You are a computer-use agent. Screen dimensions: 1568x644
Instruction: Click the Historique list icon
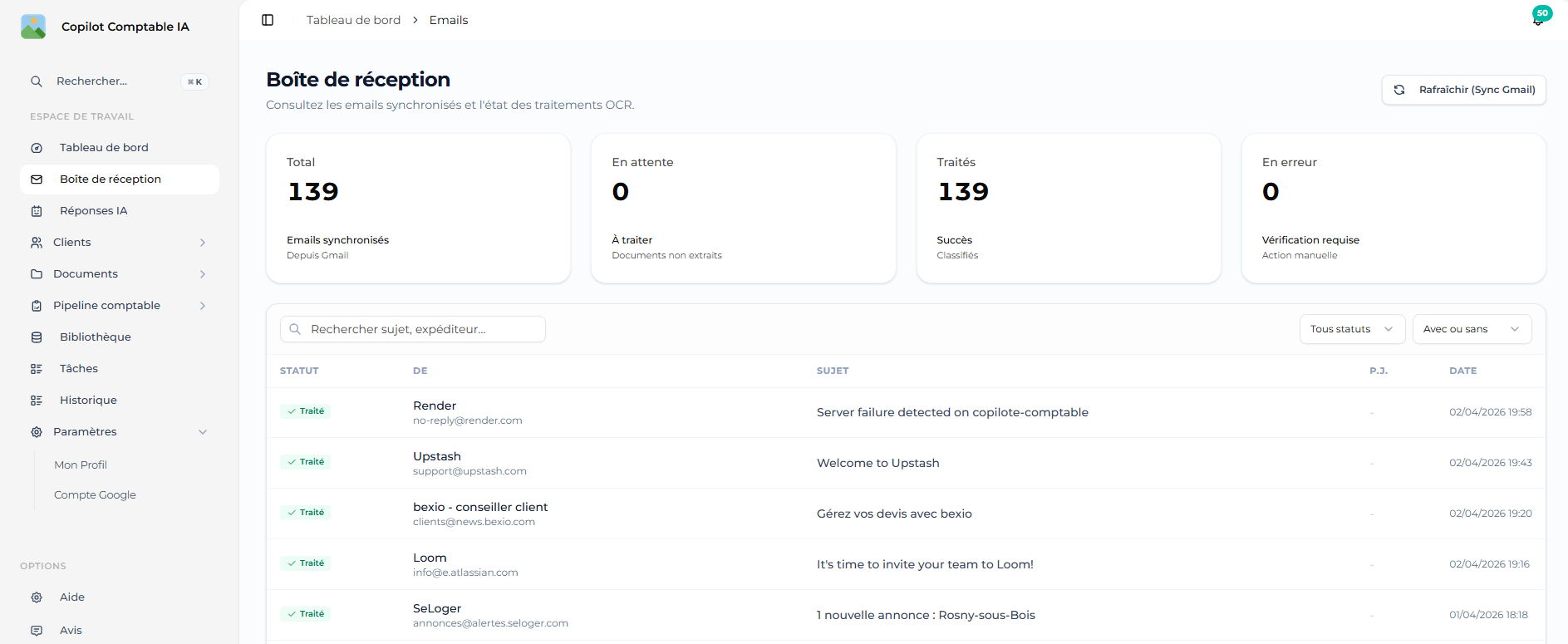37,401
